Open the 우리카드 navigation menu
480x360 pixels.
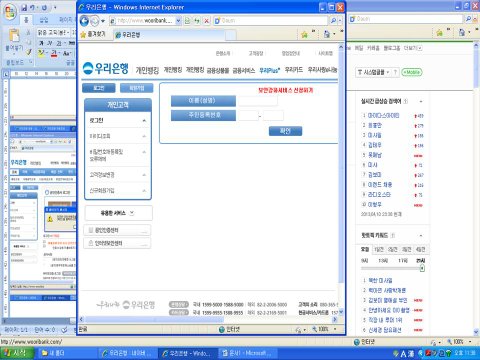coord(294,69)
